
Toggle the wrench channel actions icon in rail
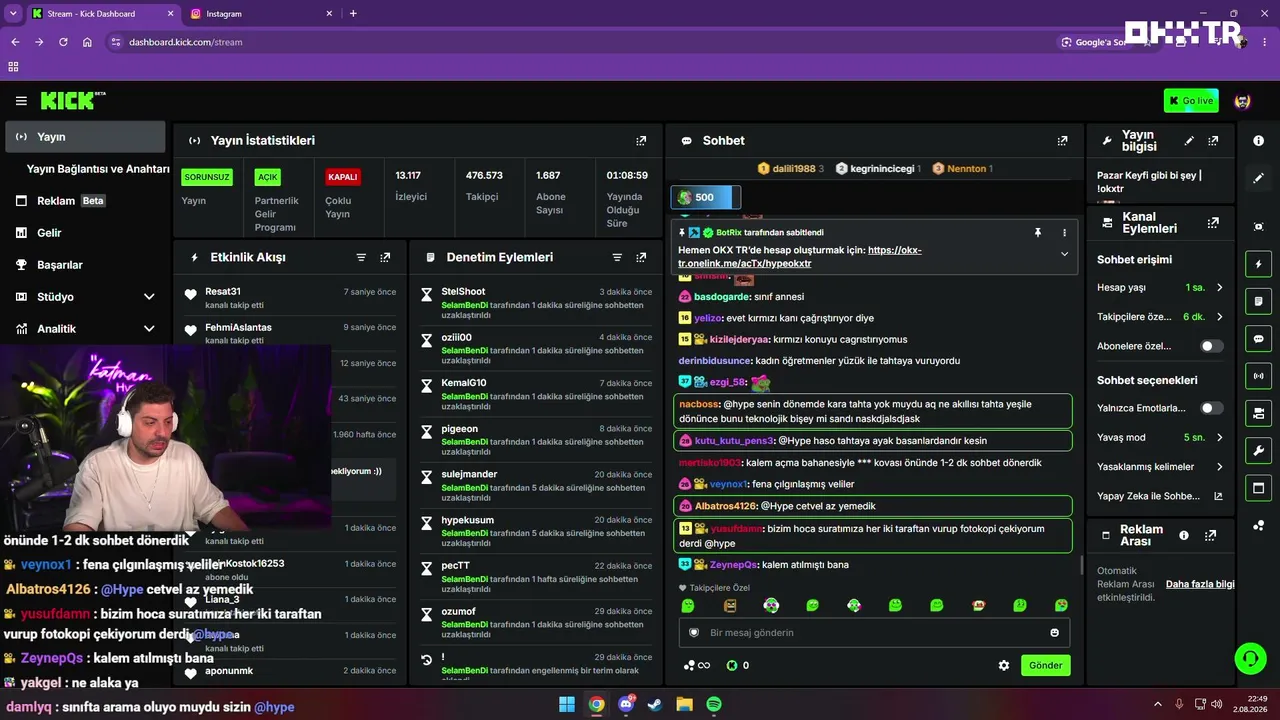1258,450
